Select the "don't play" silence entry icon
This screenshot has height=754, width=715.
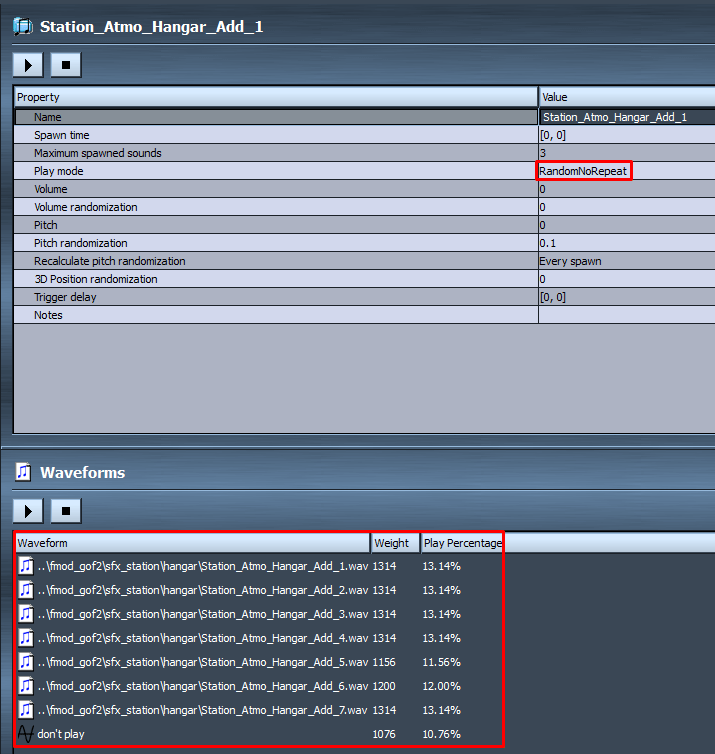(26, 734)
